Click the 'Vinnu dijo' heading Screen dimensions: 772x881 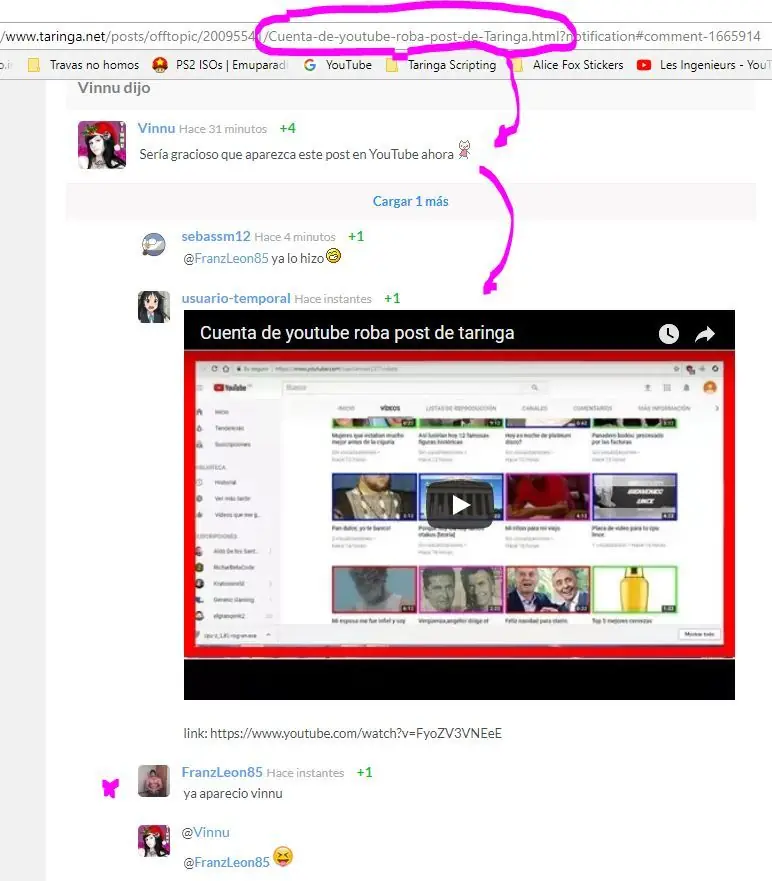tap(114, 88)
